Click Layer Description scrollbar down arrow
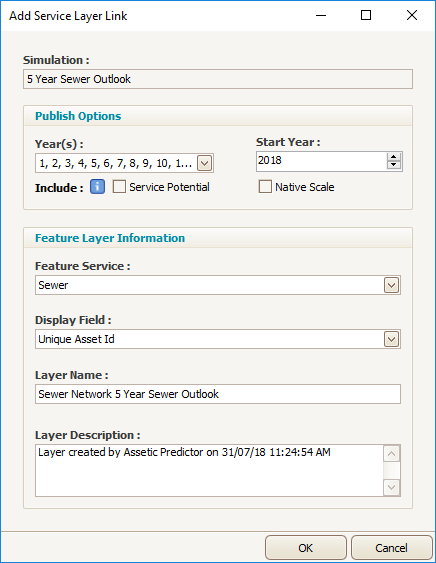The width and height of the screenshot is (436, 563). coord(391,487)
